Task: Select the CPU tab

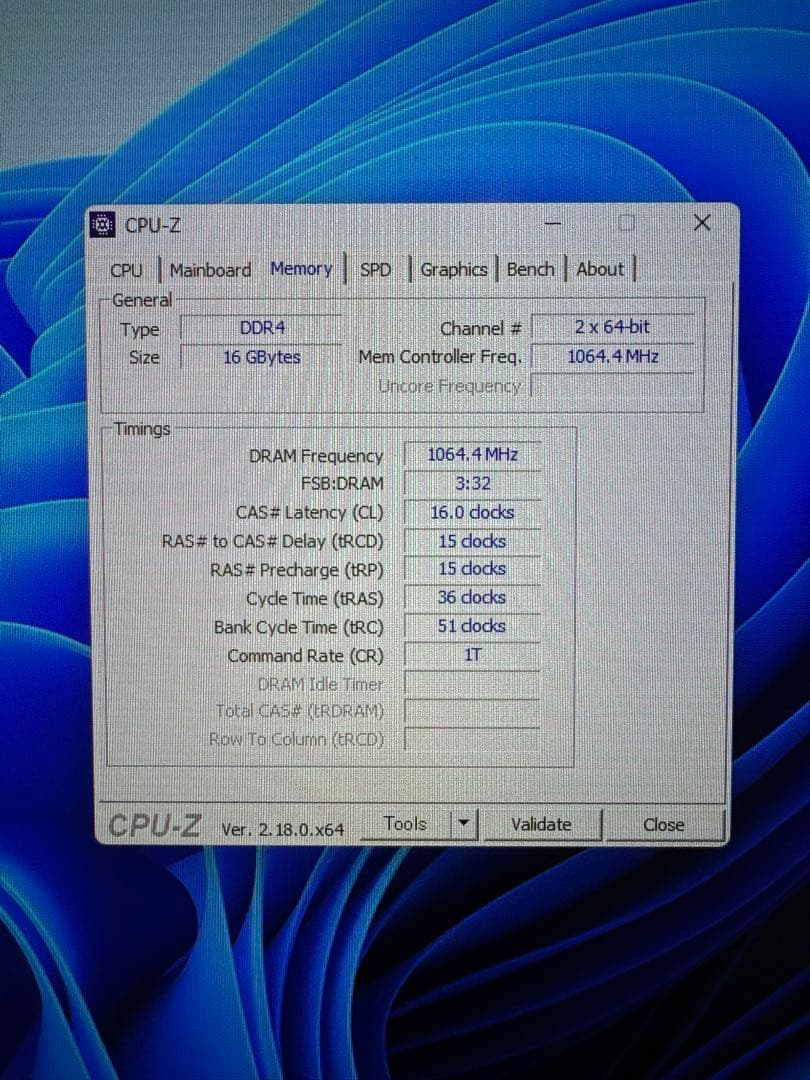Action: pos(127,270)
